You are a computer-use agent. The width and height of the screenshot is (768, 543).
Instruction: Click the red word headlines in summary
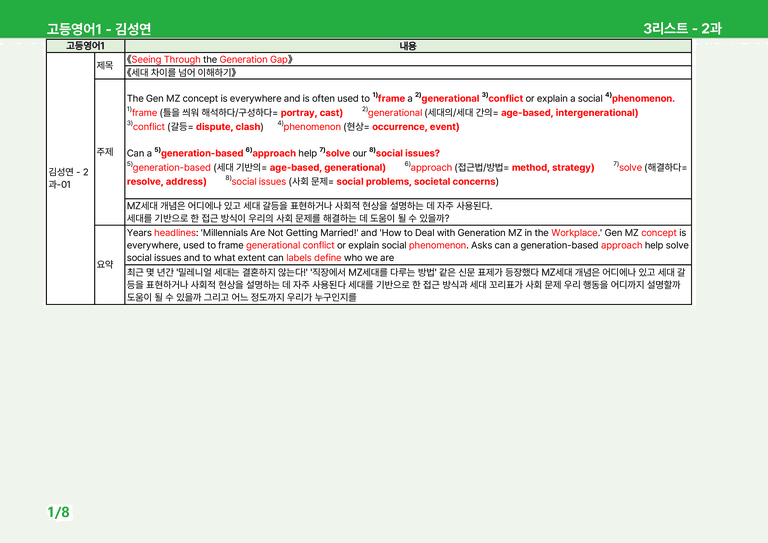tap(175, 233)
